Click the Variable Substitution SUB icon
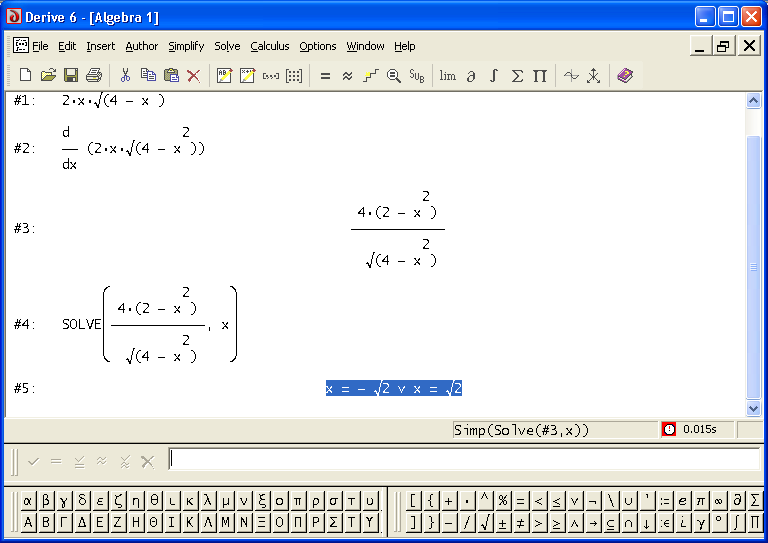Viewport: 768px width, 543px height. (417, 75)
